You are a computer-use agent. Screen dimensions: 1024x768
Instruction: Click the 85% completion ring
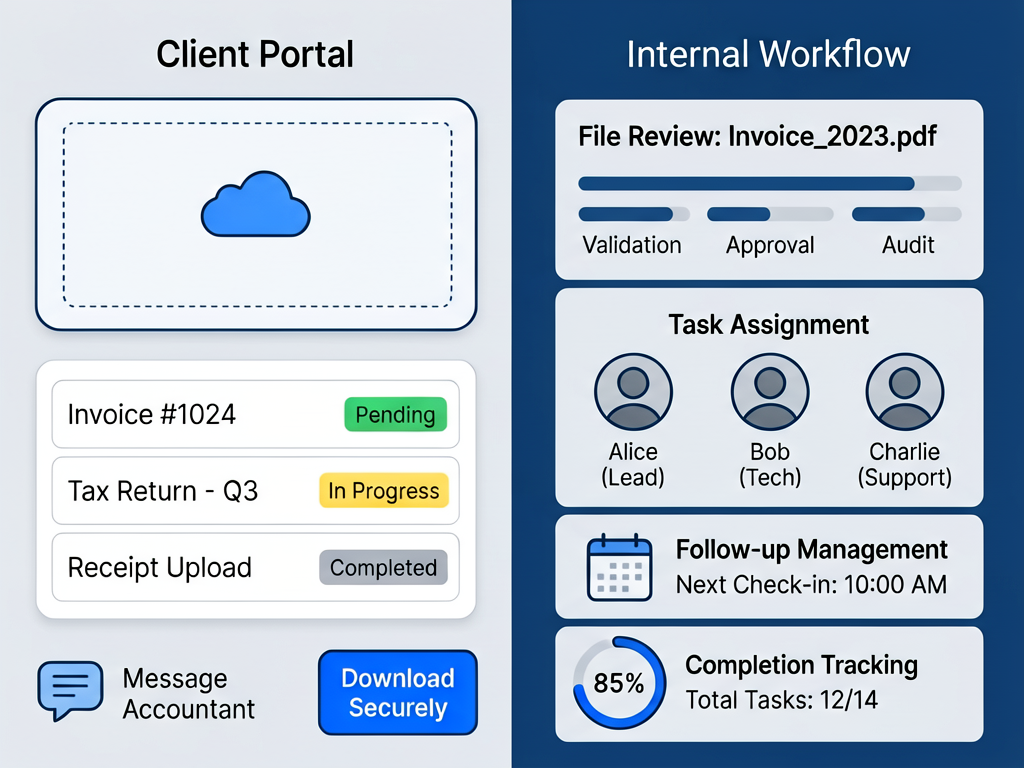pyautogui.click(x=618, y=684)
